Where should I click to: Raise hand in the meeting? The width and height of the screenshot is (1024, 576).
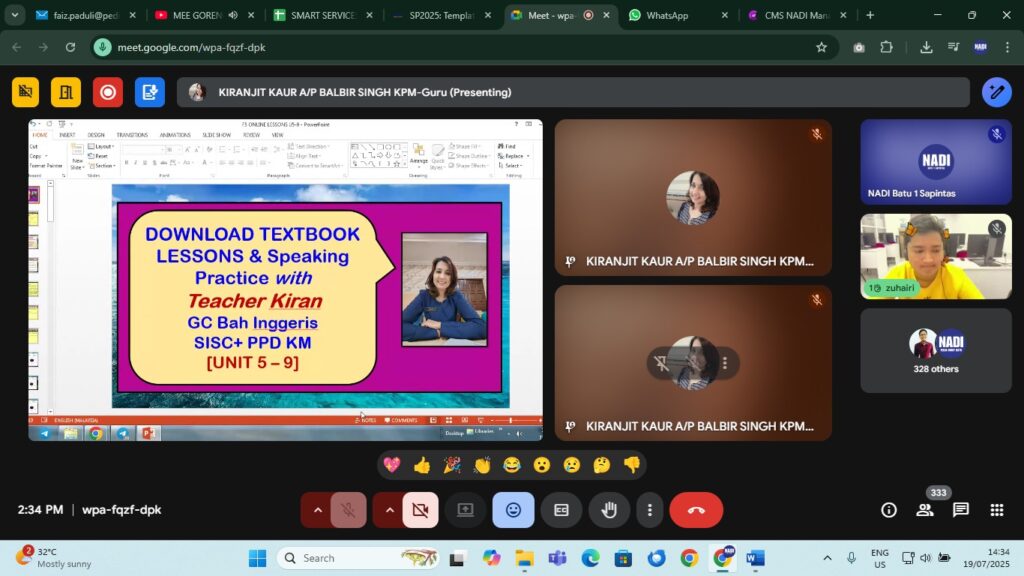coord(608,510)
